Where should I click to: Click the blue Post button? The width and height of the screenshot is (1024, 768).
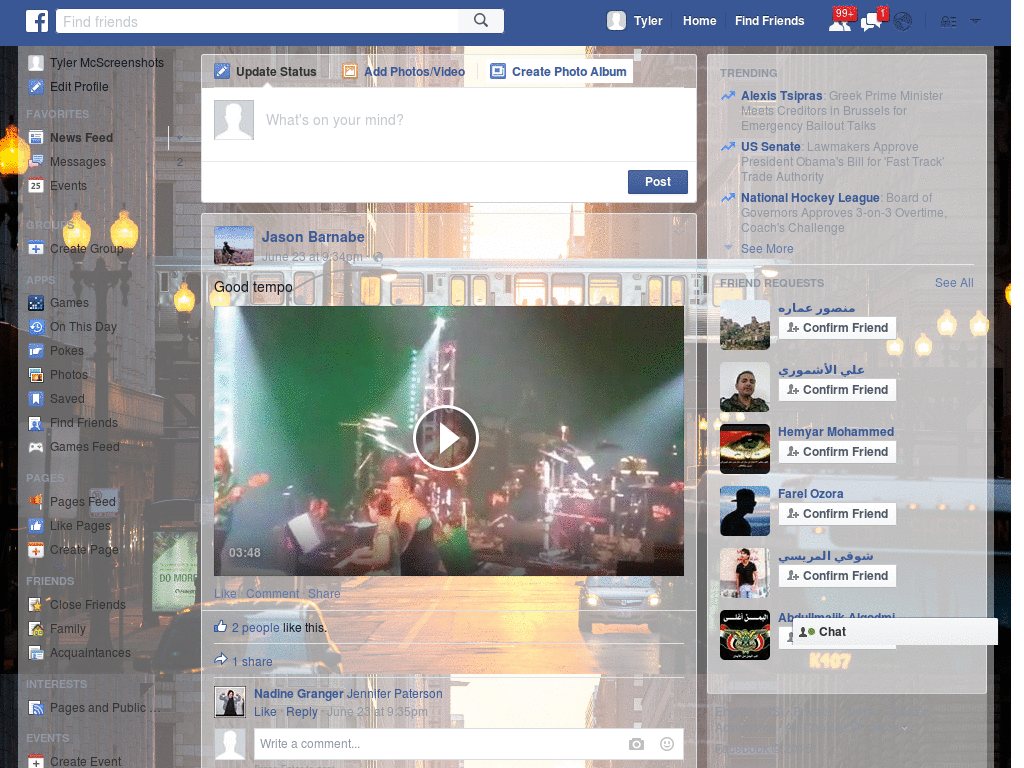tap(658, 182)
